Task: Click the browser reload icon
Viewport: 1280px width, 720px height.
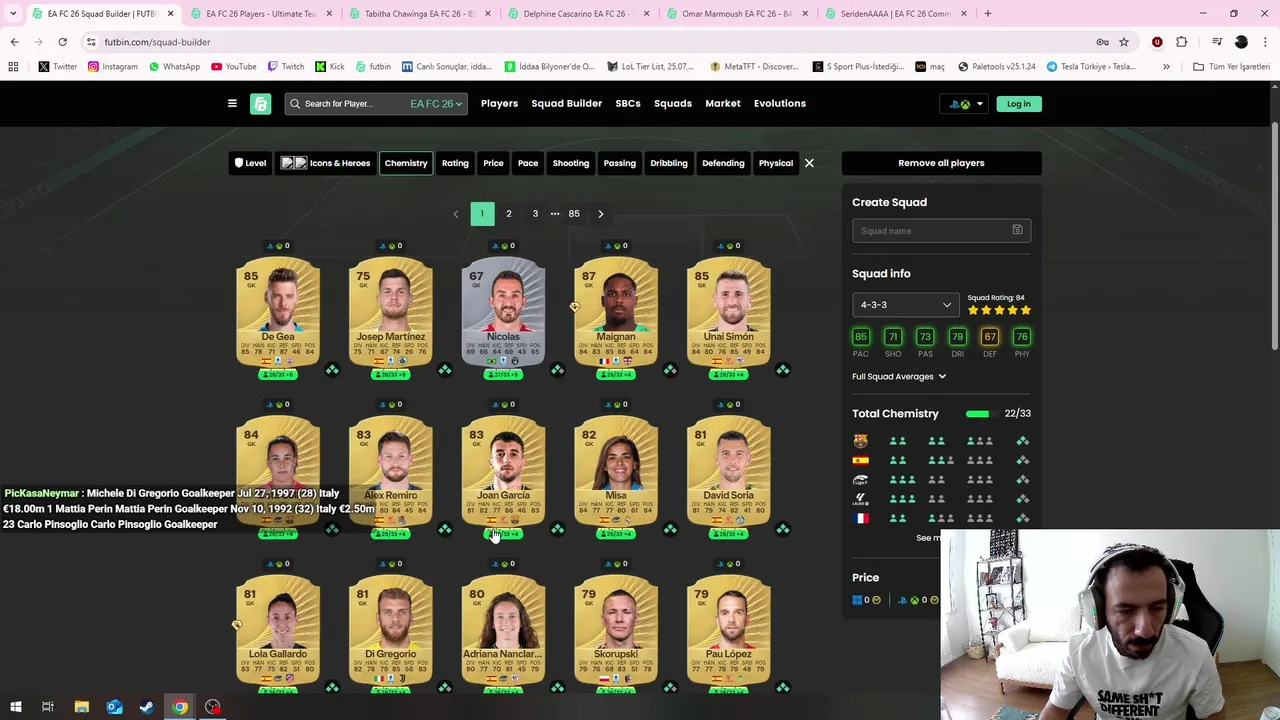Action: tap(62, 42)
